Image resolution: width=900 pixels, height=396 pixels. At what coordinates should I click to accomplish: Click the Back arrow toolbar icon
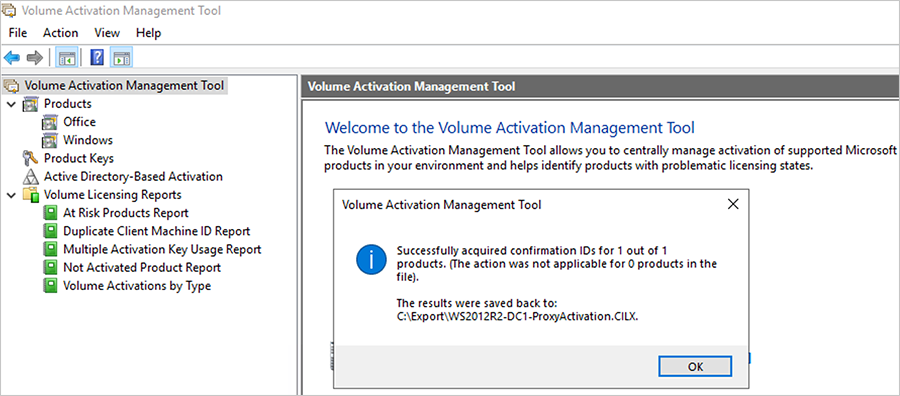tap(12, 57)
